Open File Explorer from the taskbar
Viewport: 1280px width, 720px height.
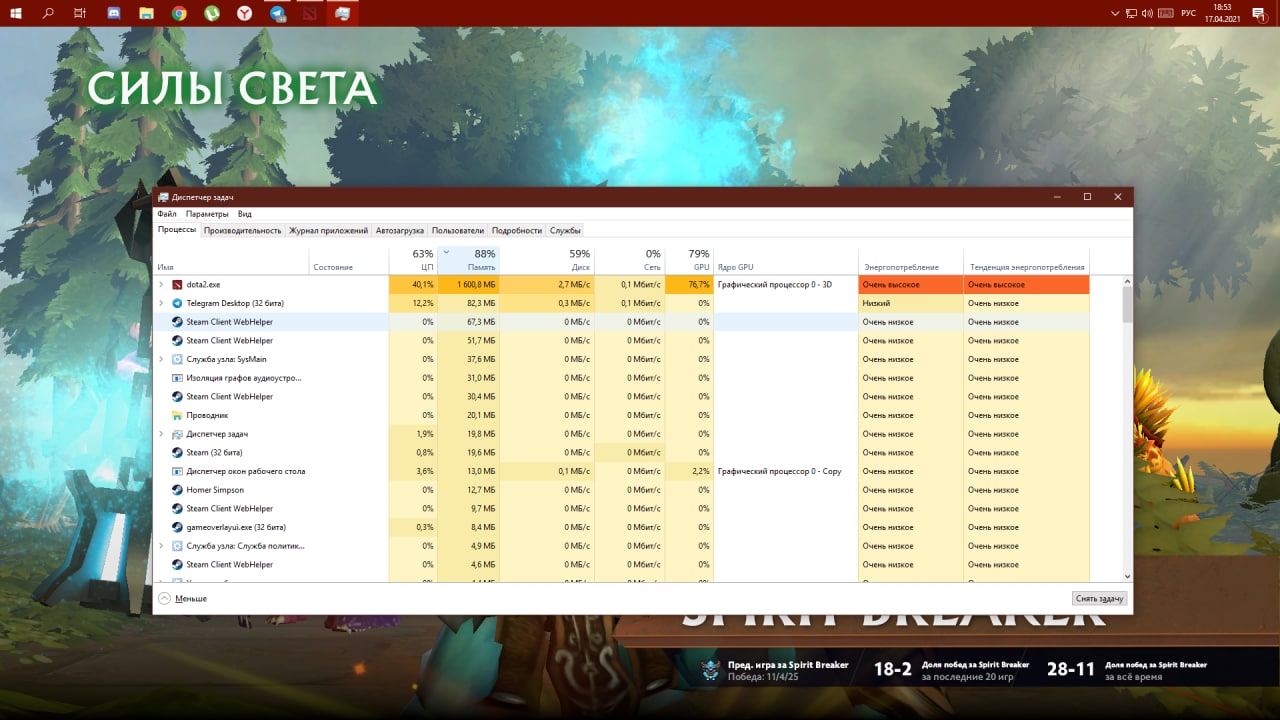click(146, 14)
